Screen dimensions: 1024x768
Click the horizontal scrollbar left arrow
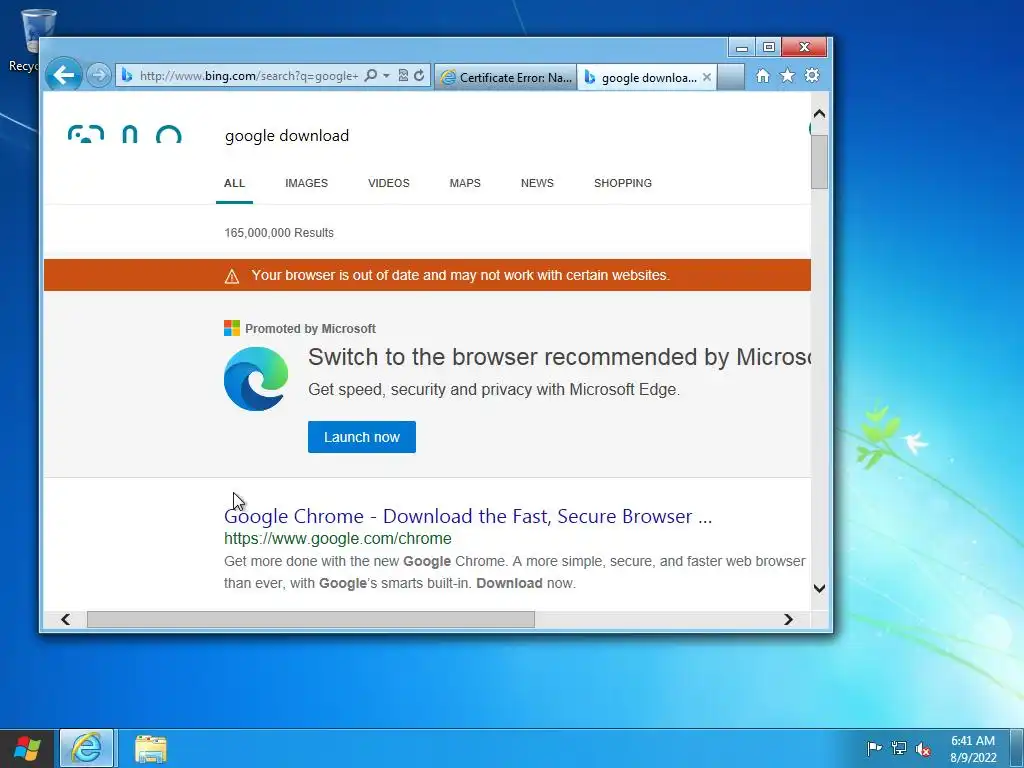(65, 619)
